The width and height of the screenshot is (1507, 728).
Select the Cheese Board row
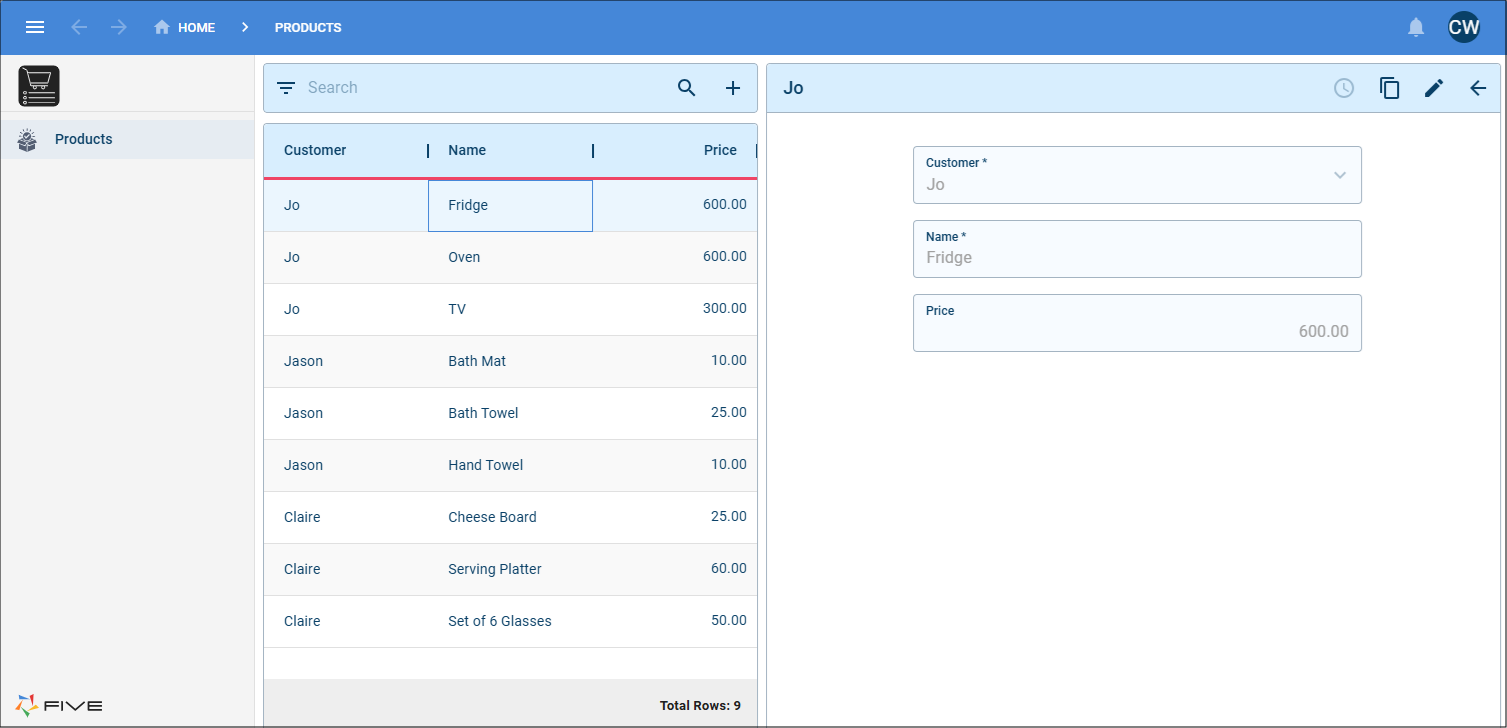[510, 517]
